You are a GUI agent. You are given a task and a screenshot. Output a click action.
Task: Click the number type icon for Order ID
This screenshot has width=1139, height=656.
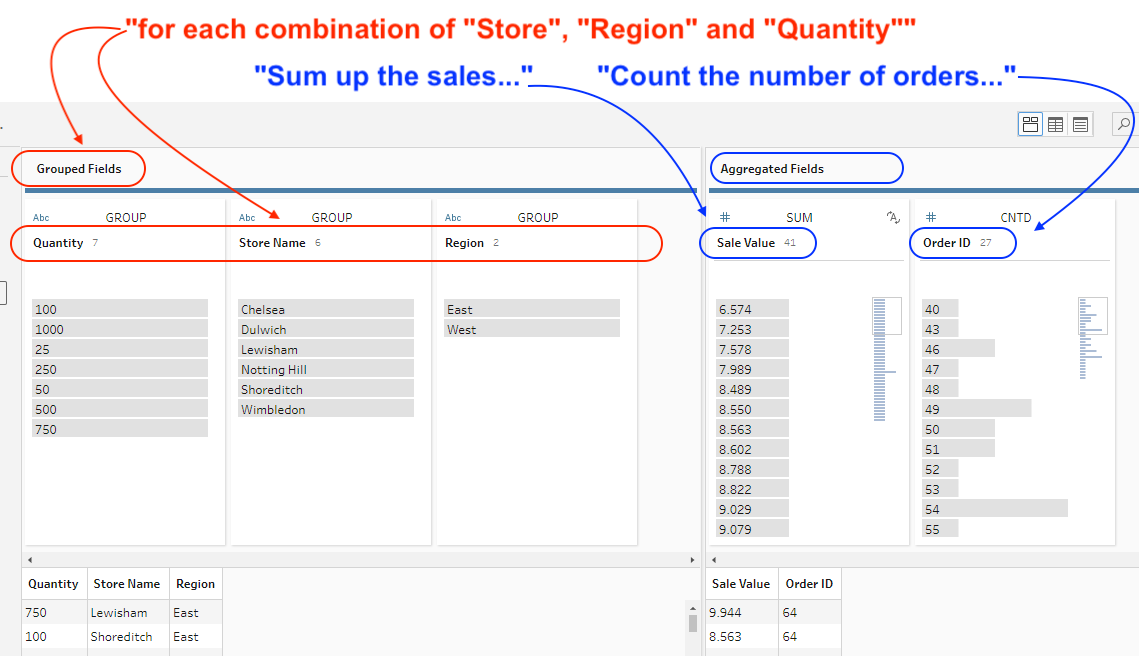(x=931, y=217)
